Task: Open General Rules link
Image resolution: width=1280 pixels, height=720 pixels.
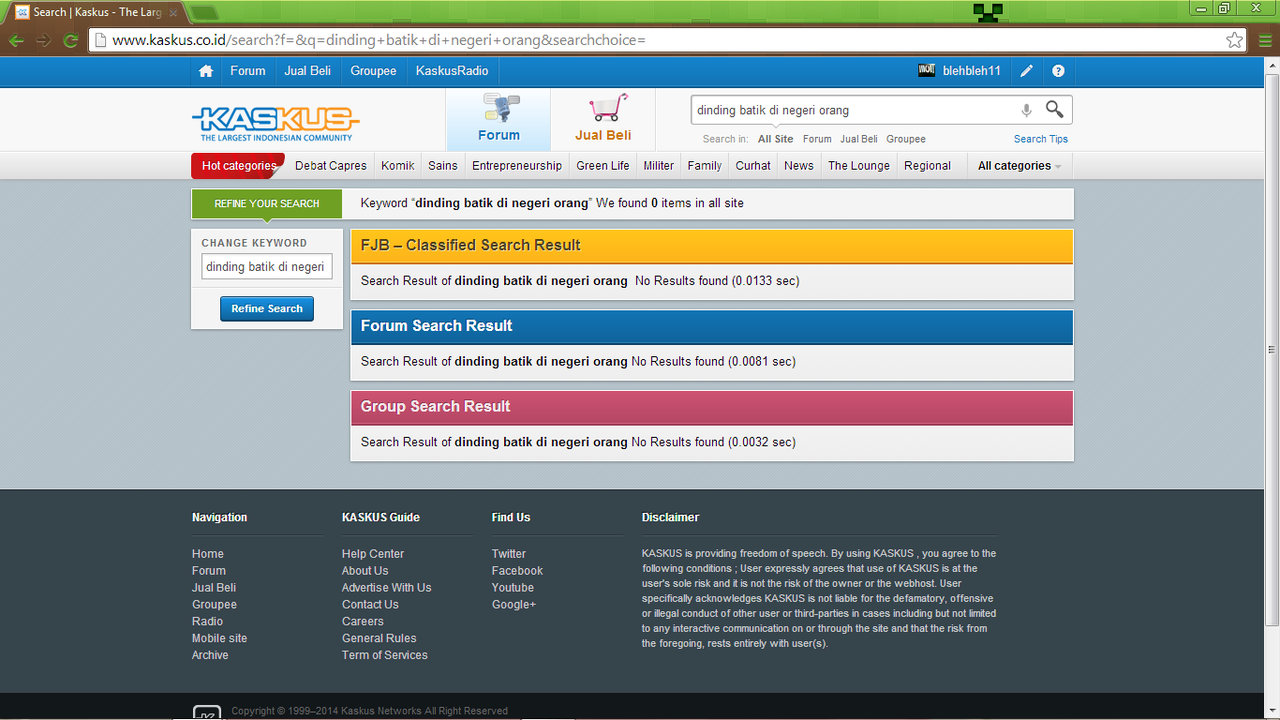Action: click(379, 638)
